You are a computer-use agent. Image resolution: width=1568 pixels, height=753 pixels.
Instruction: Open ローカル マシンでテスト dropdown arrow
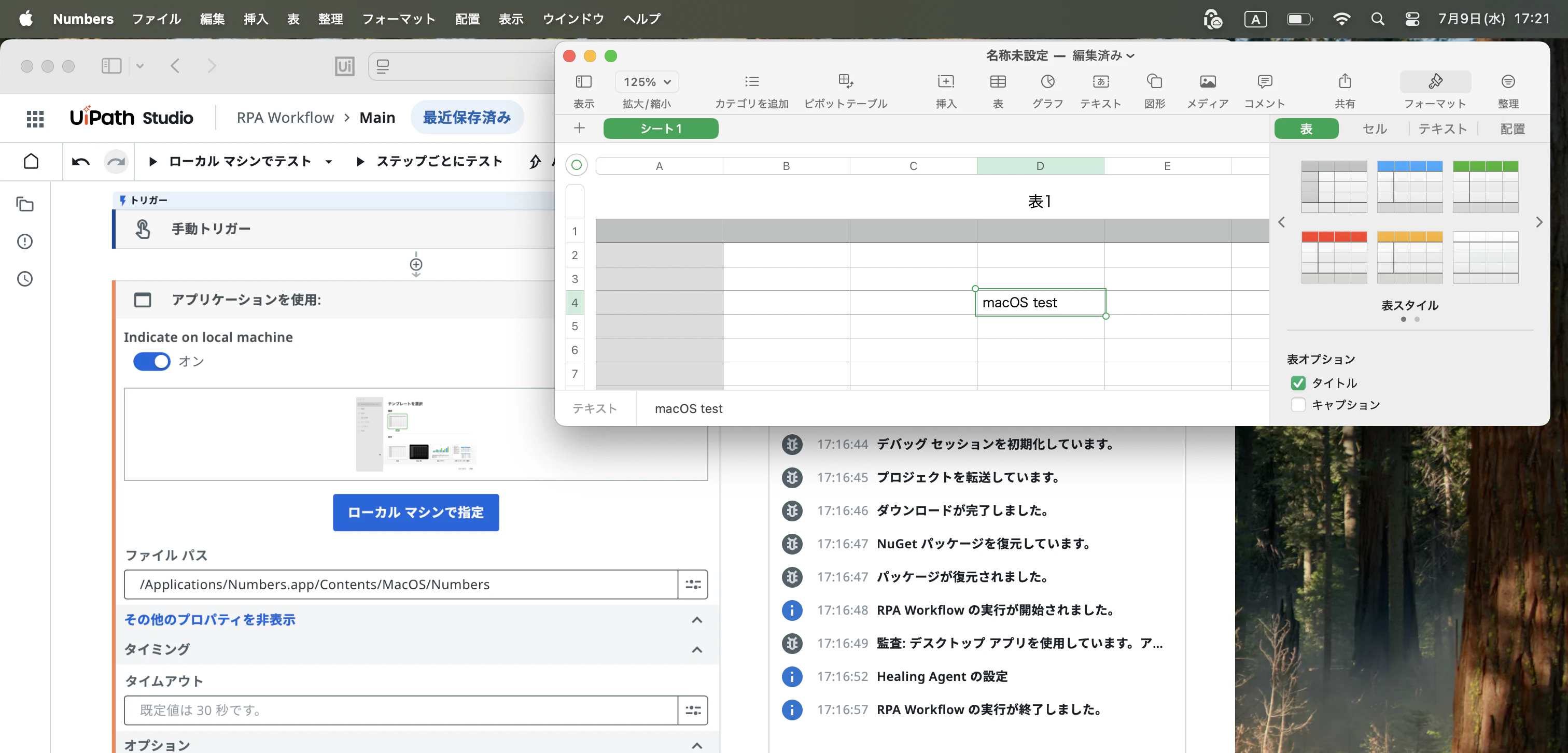(329, 161)
